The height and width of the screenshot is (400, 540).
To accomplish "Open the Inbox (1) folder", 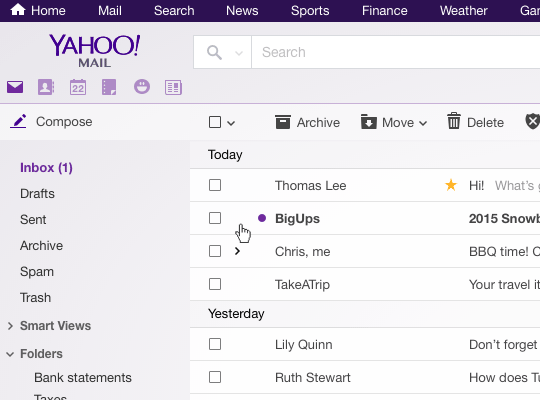I will (x=46, y=168).
